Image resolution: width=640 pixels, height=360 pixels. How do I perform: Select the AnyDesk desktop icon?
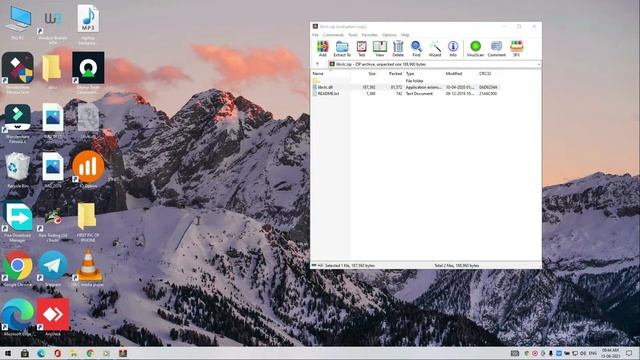[53, 318]
